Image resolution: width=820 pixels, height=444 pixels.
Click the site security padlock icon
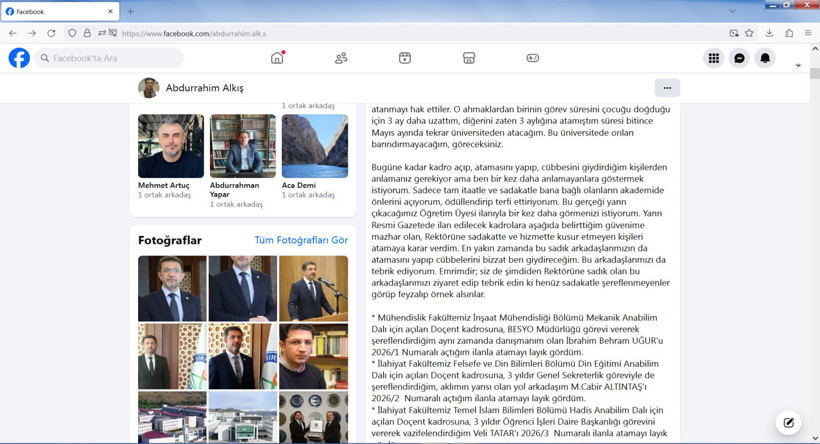point(87,33)
